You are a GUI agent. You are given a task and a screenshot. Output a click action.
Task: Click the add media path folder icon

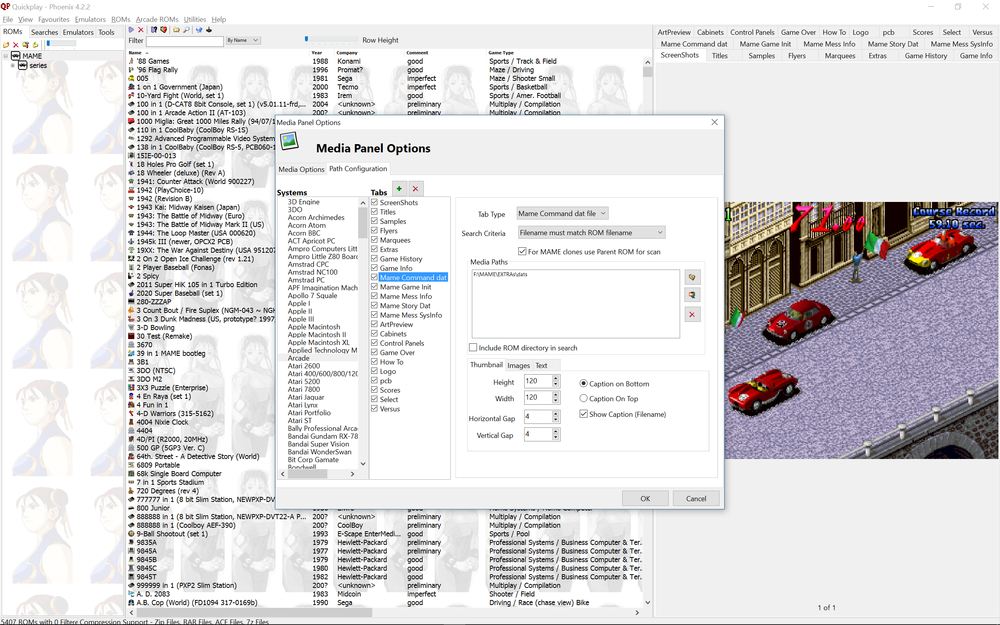click(x=692, y=277)
